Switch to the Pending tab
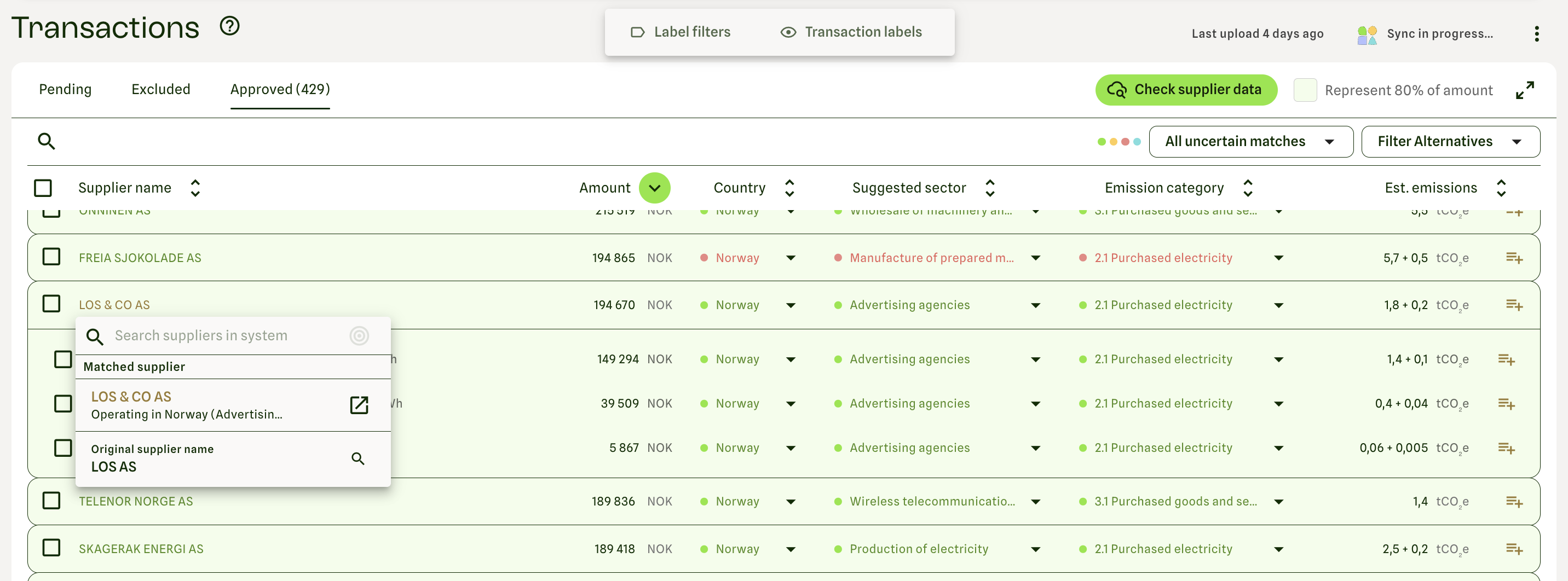 pos(65,89)
